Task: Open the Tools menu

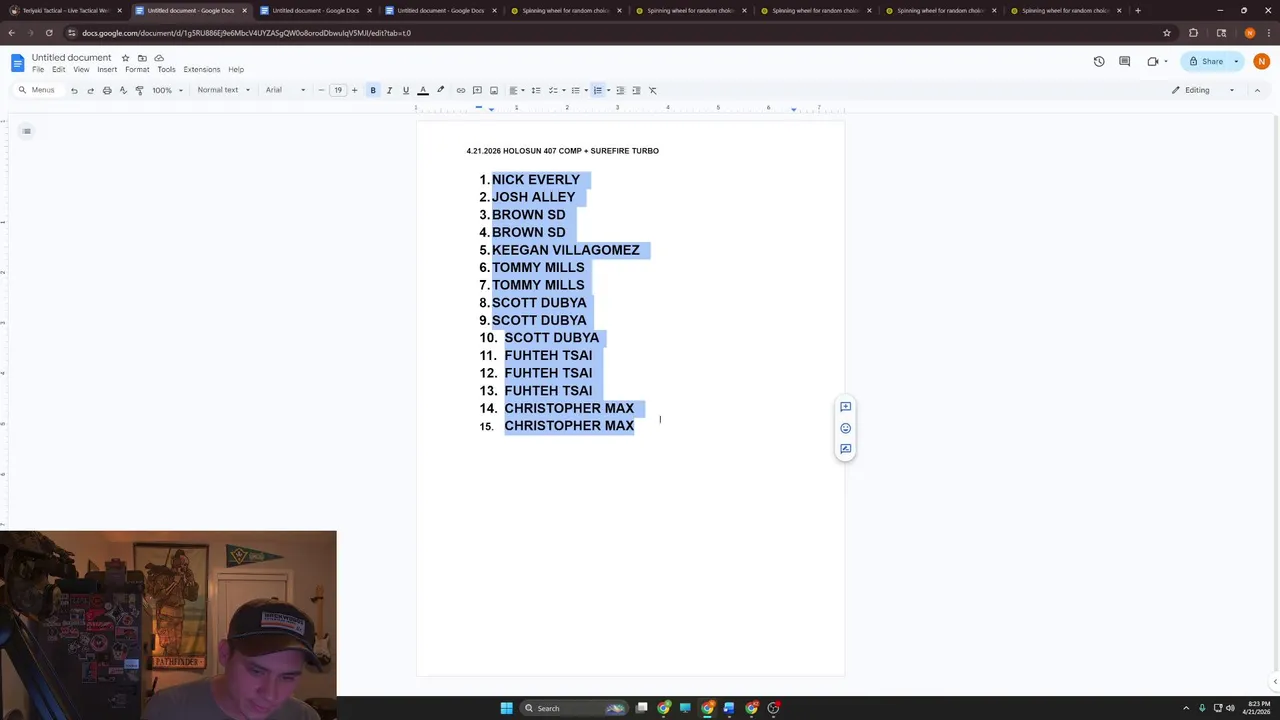Action: (x=166, y=69)
